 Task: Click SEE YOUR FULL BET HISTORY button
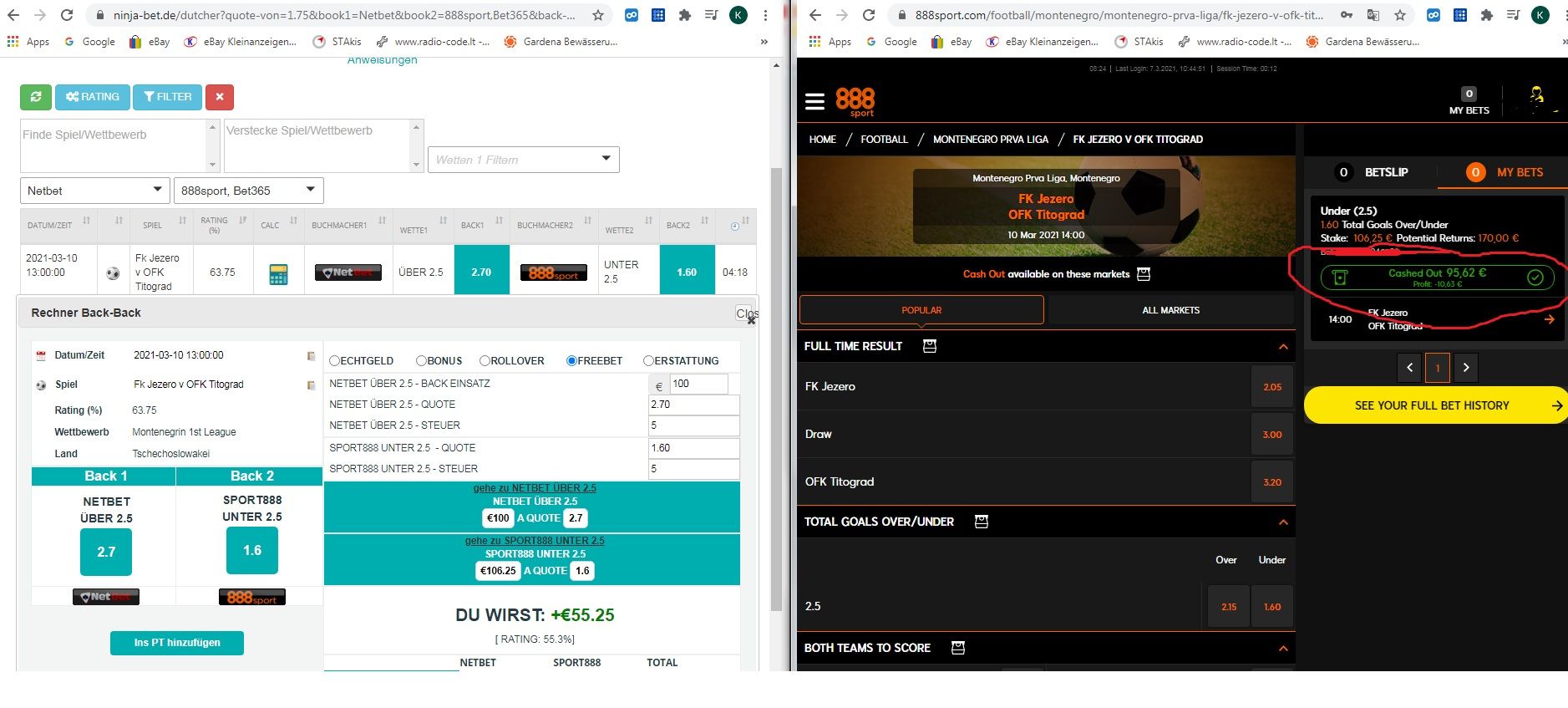pyautogui.click(x=1434, y=405)
